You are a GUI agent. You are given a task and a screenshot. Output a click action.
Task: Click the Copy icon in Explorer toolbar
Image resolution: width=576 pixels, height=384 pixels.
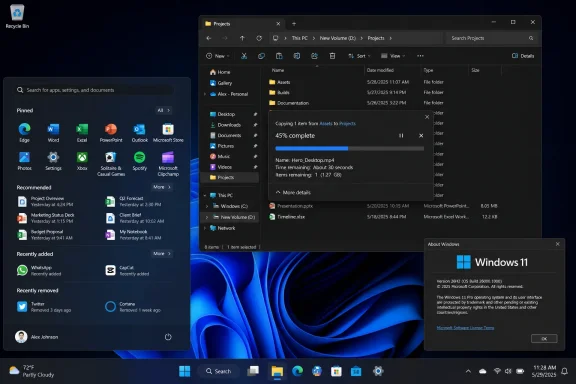(x=261, y=56)
